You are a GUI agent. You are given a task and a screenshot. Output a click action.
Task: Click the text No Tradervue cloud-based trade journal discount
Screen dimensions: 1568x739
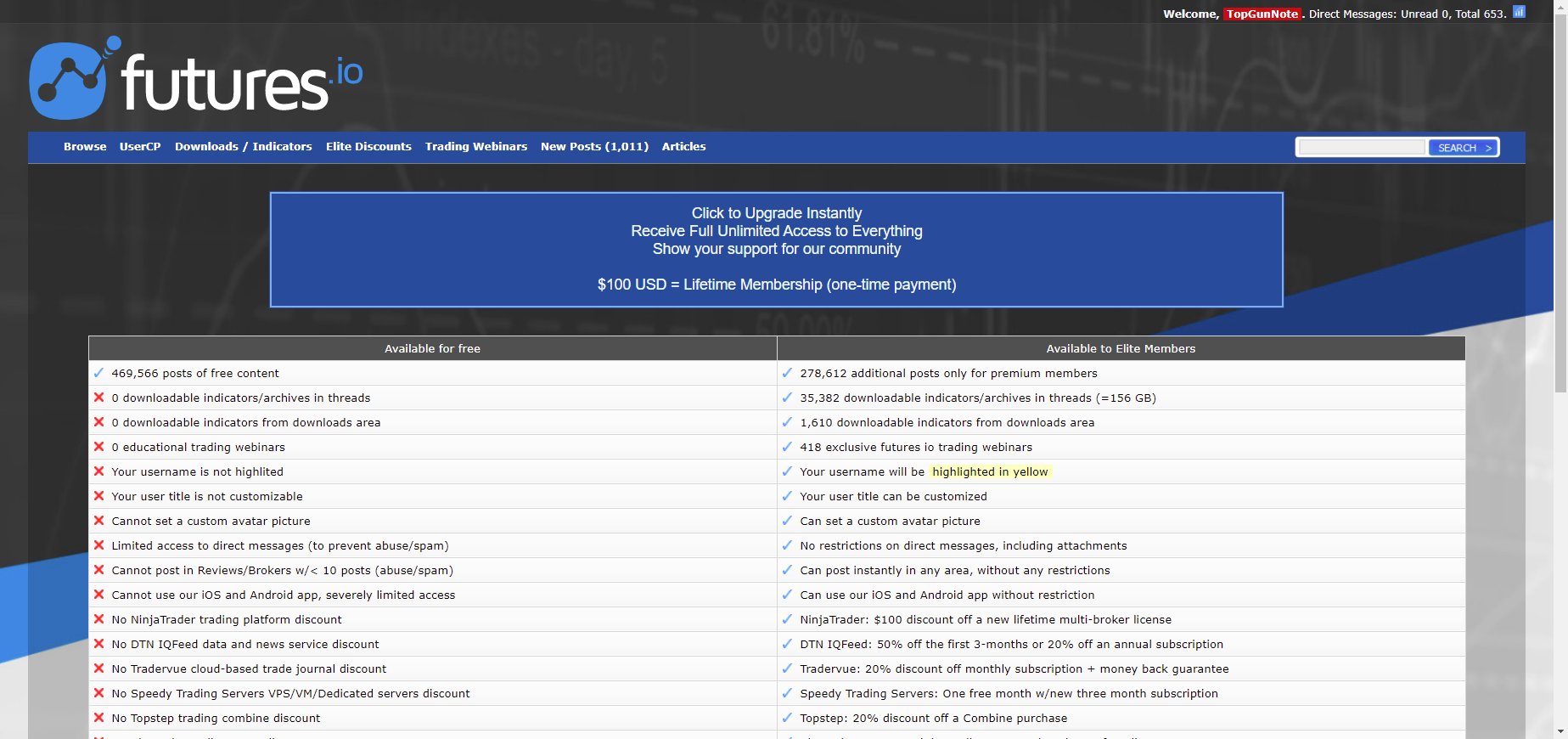pyautogui.click(x=249, y=668)
